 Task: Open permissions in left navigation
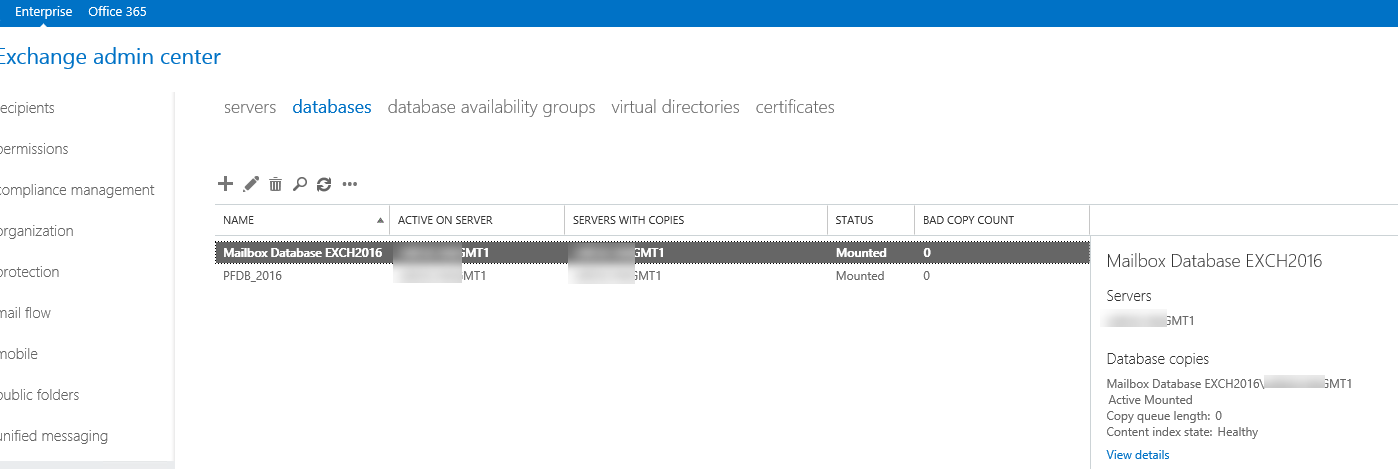click(x=34, y=149)
